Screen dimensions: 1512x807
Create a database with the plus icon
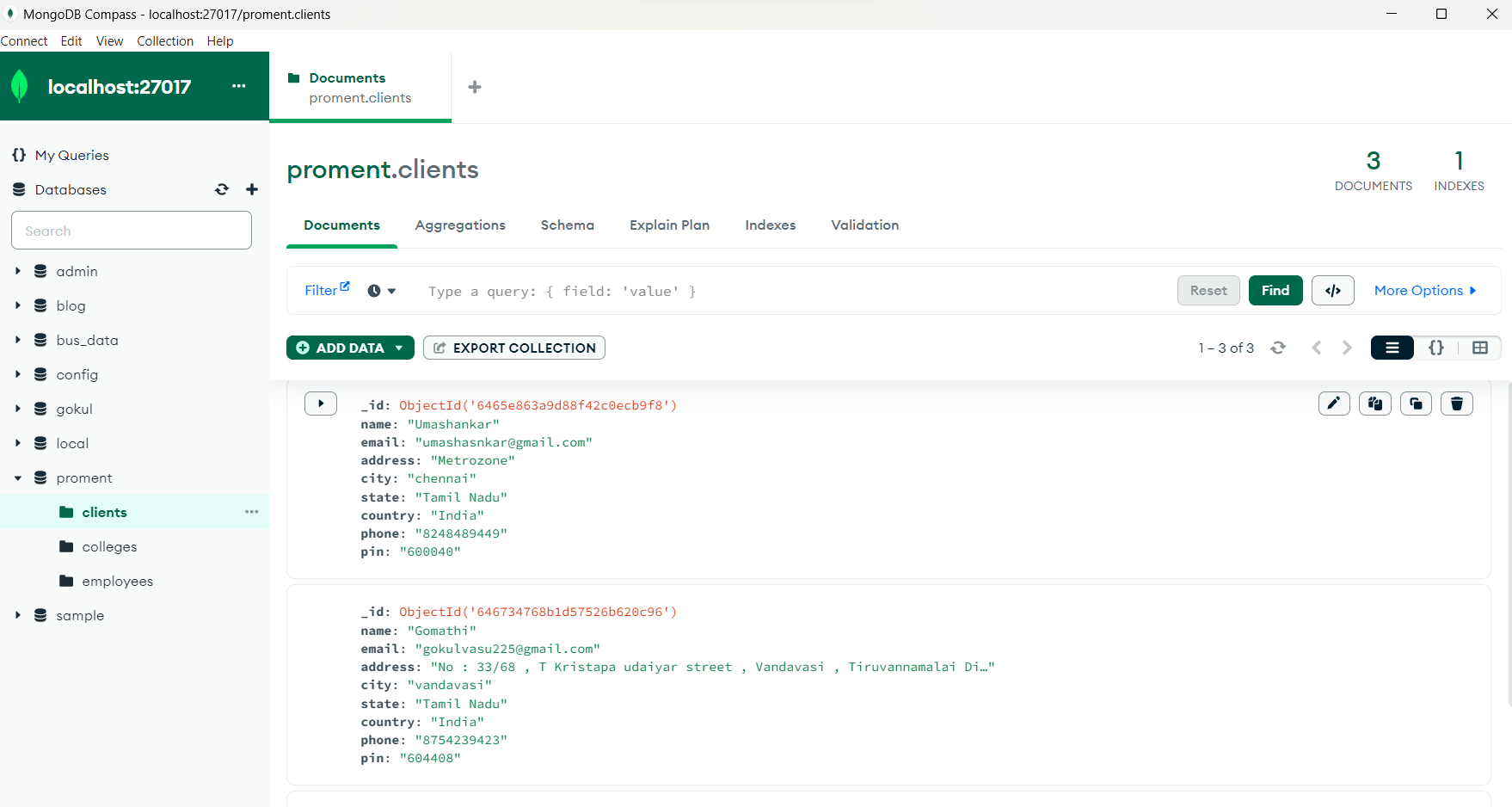tap(251, 189)
